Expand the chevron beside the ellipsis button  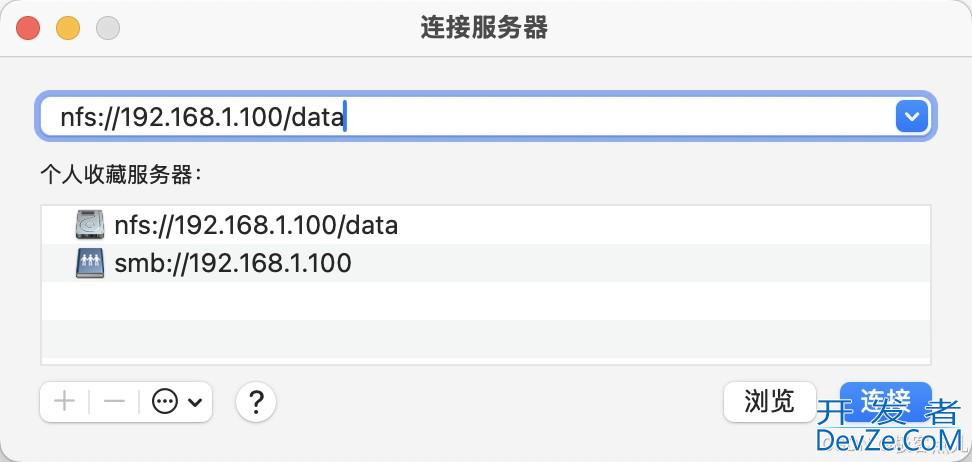click(x=195, y=402)
